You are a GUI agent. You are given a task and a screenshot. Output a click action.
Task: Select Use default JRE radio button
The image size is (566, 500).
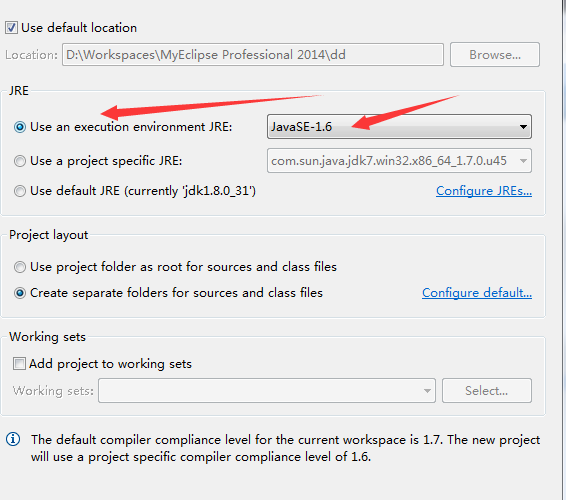[x=20, y=191]
